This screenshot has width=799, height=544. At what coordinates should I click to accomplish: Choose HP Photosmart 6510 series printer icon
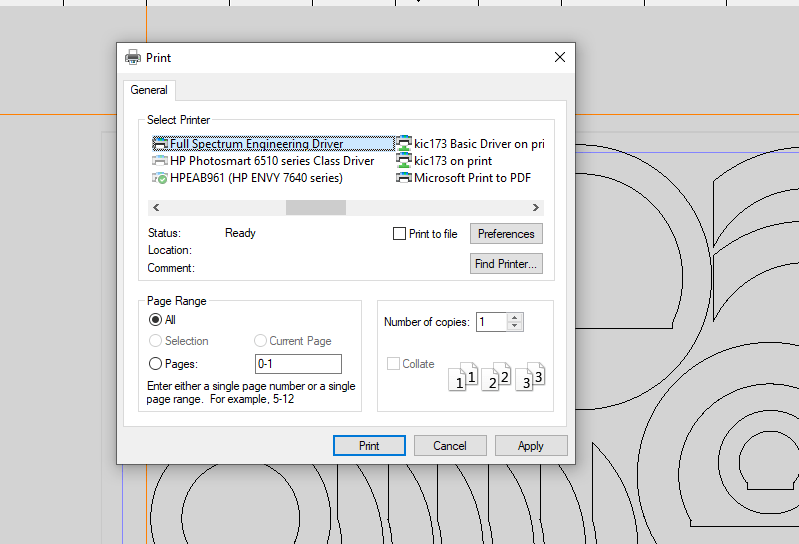pyautogui.click(x=160, y=161)
